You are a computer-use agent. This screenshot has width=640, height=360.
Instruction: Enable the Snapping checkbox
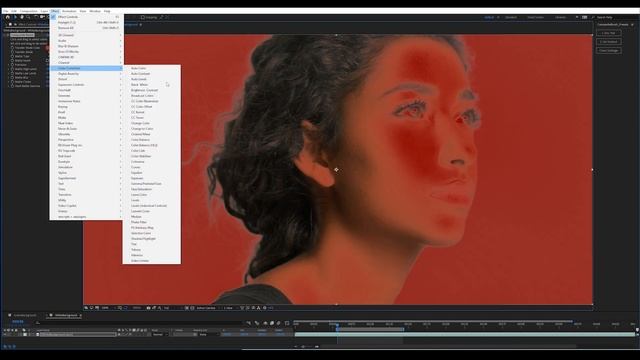[143, 18]
